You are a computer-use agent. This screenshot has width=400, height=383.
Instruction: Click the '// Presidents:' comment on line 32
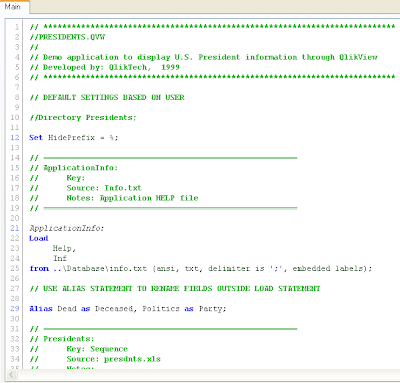[x=62, y=339]
